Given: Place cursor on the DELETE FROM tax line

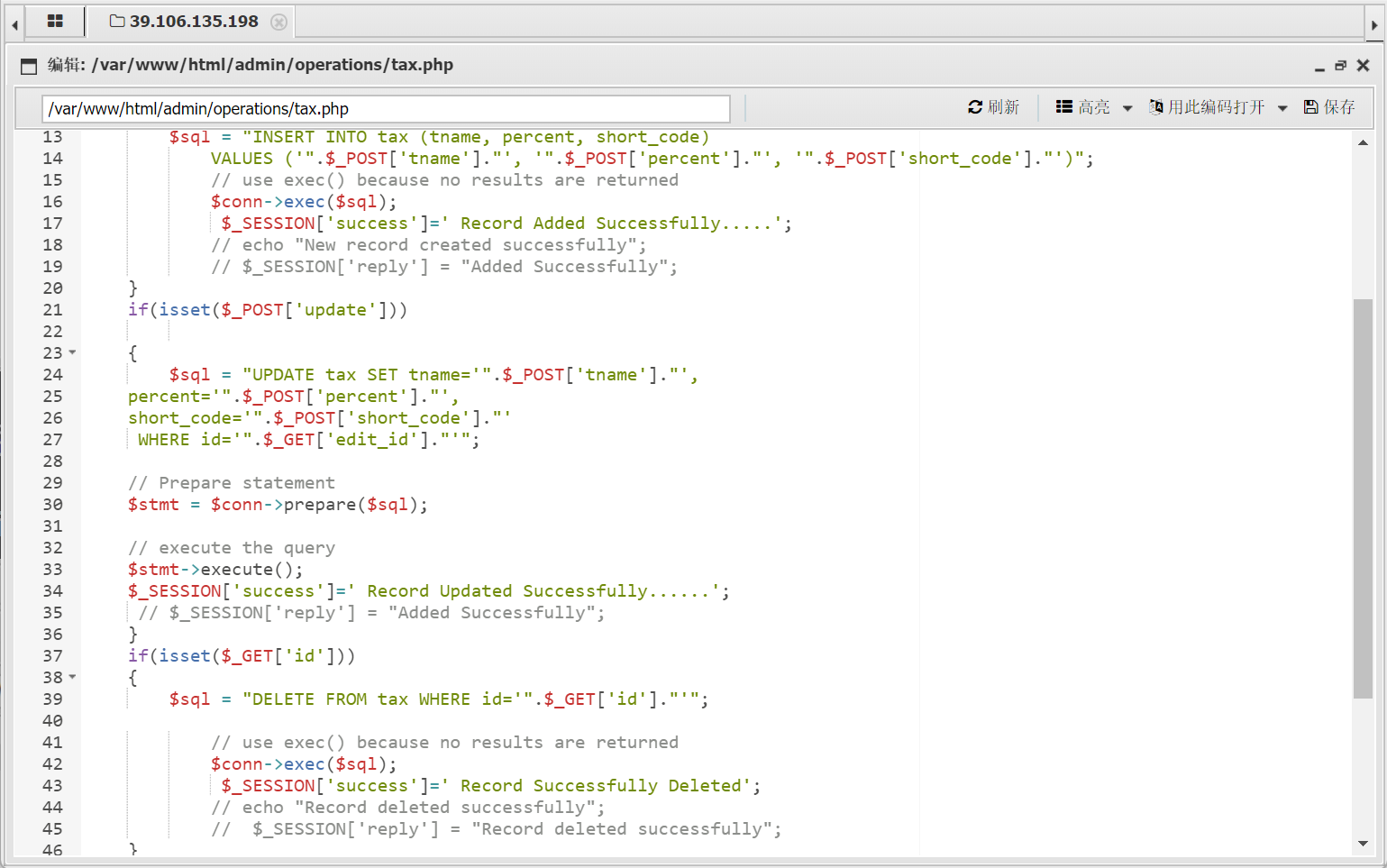Looking at the screenshot, I should click(451, 699).
